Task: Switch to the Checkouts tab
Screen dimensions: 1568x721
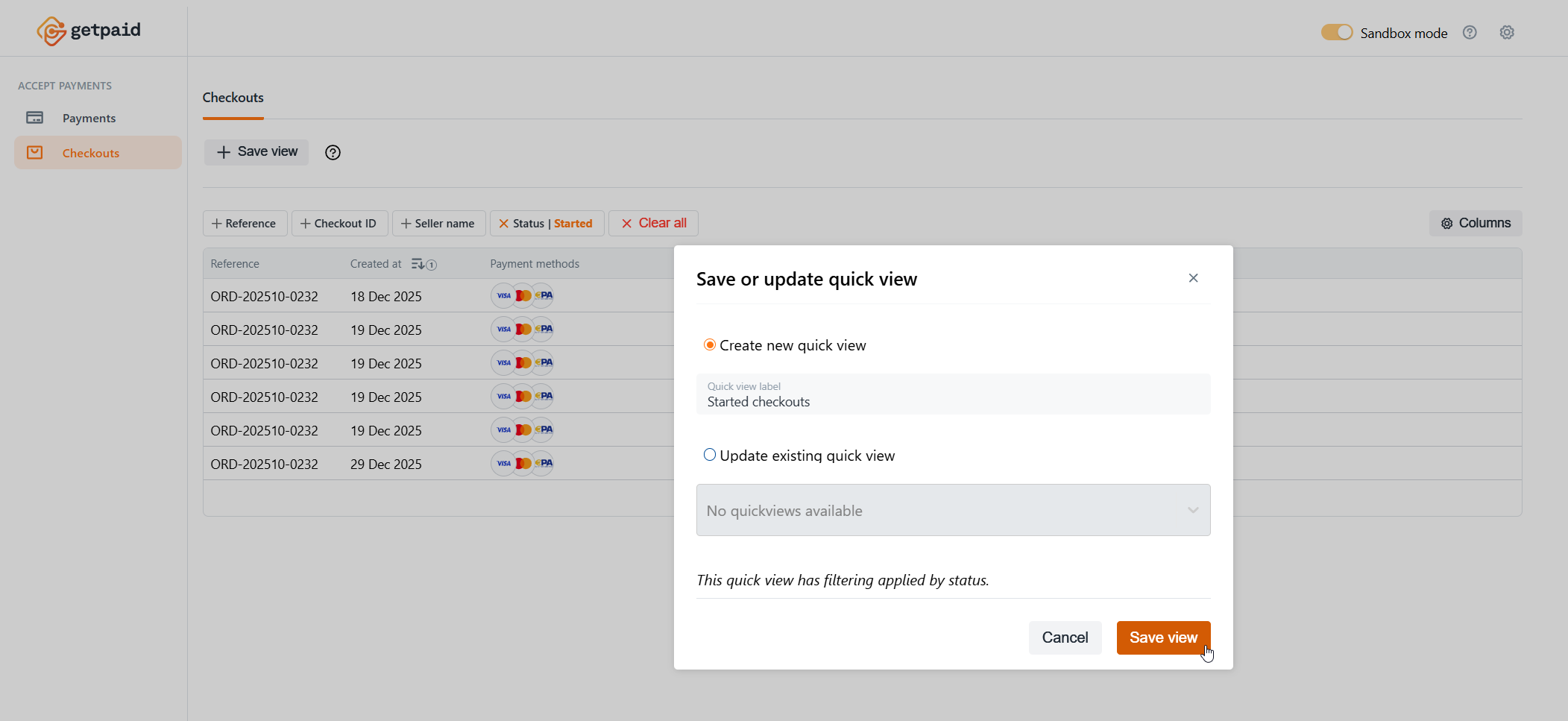Action: tap(233, 98)
